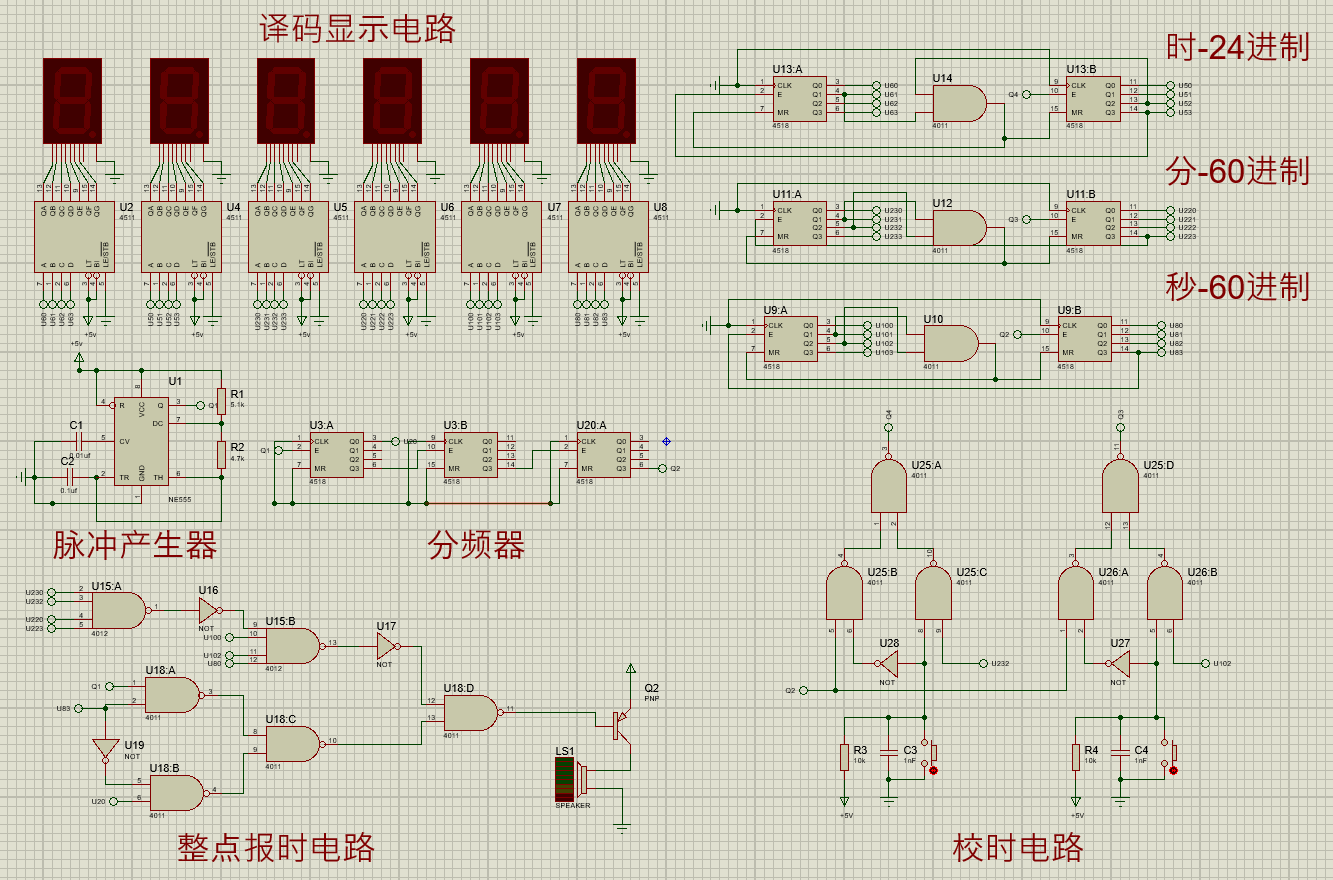The width and height of the screenshot is (1333, 880).
Task: Select resistor R2 4.7k
Action: [x=221, y=454]
